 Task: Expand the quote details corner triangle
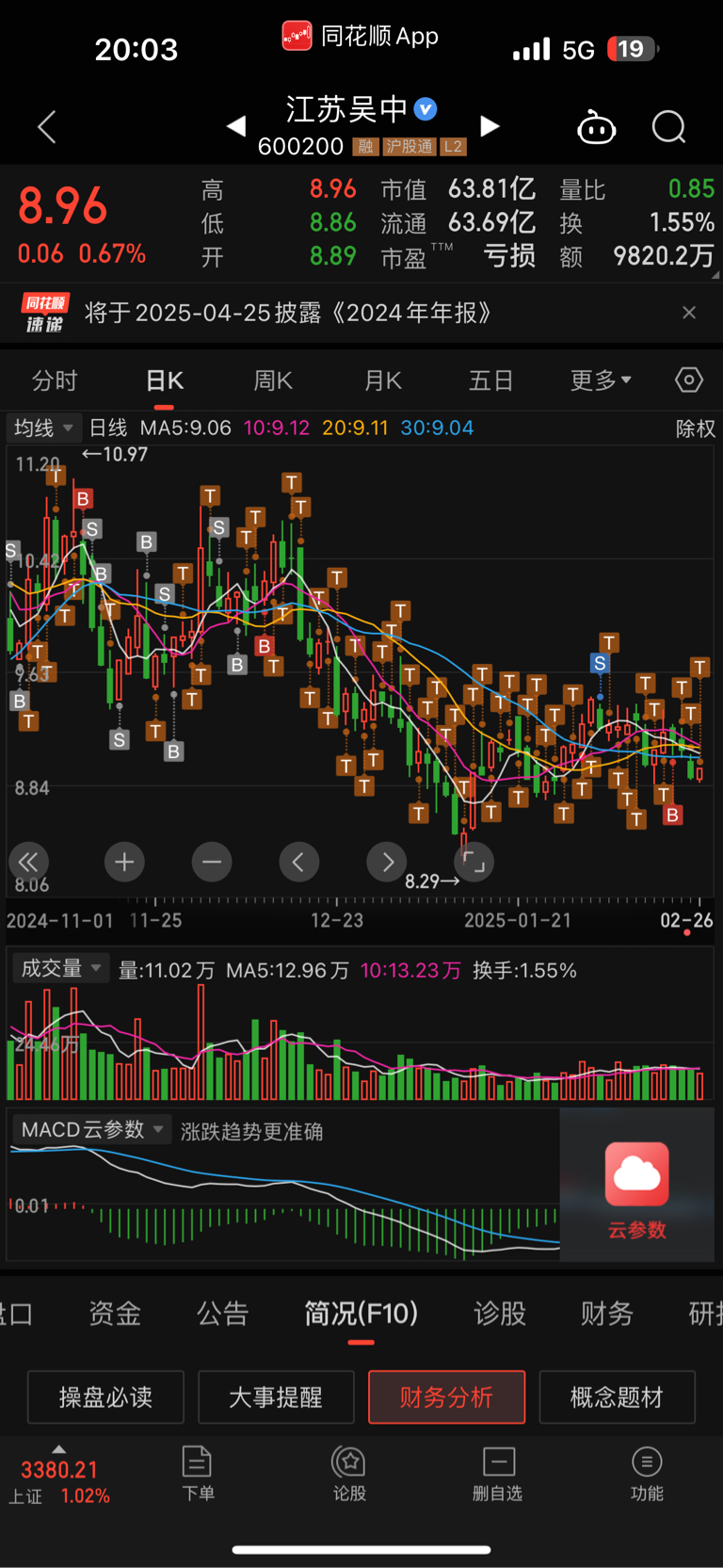(715, 276)
